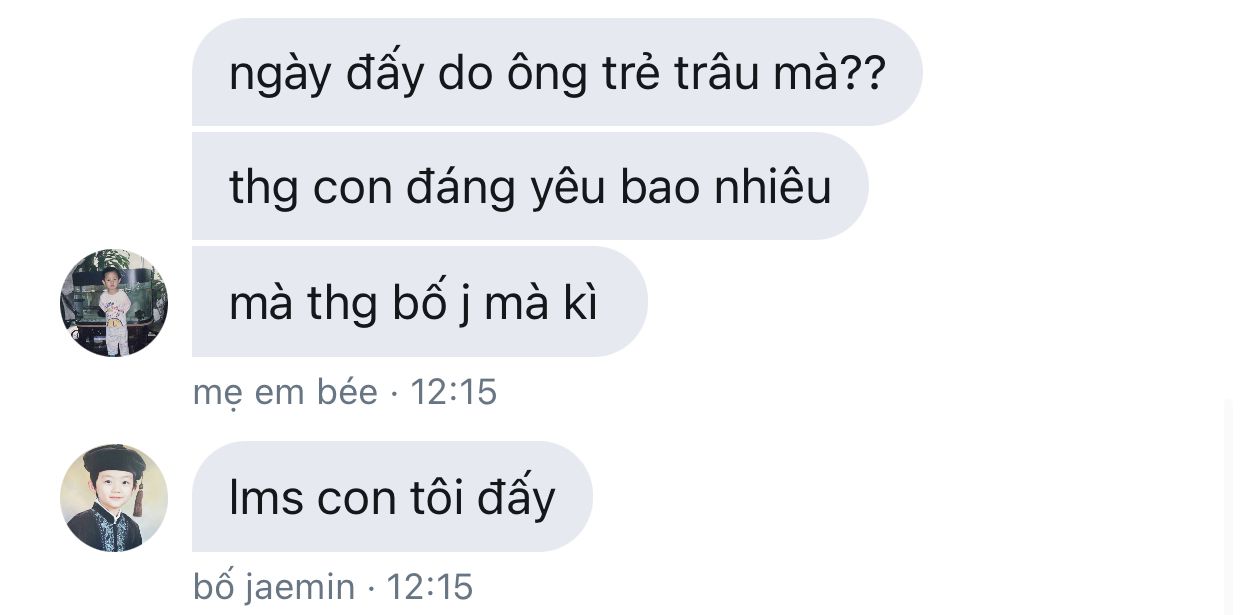The height and width of the screenshot is (615, 1242).
Task: Open bố jaemin's profile avatar
Action: click(x=114, y=497)
